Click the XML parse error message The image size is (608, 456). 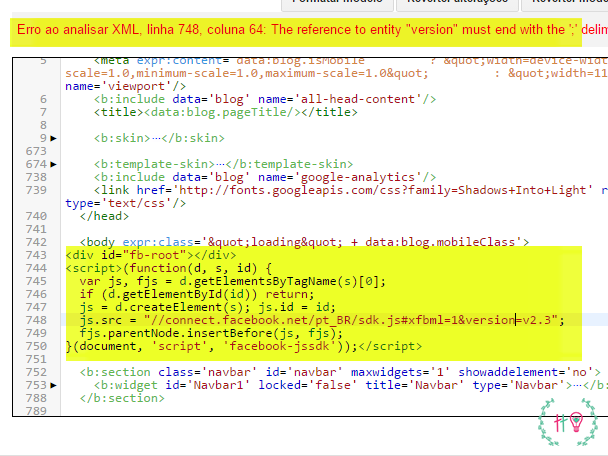pyautogui.click(x=312, y=30)
